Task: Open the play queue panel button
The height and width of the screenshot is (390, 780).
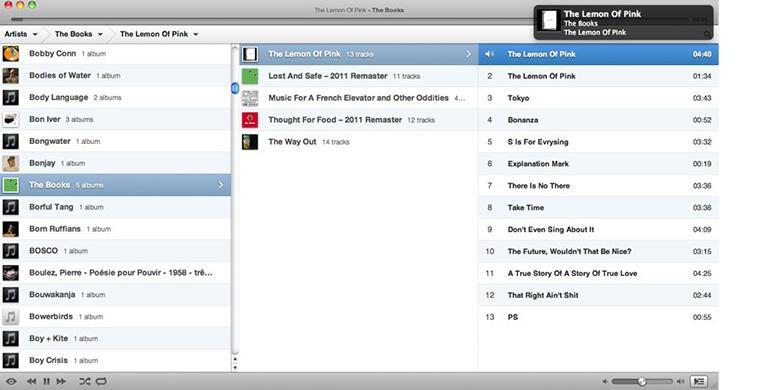Action: click(699, 382)
